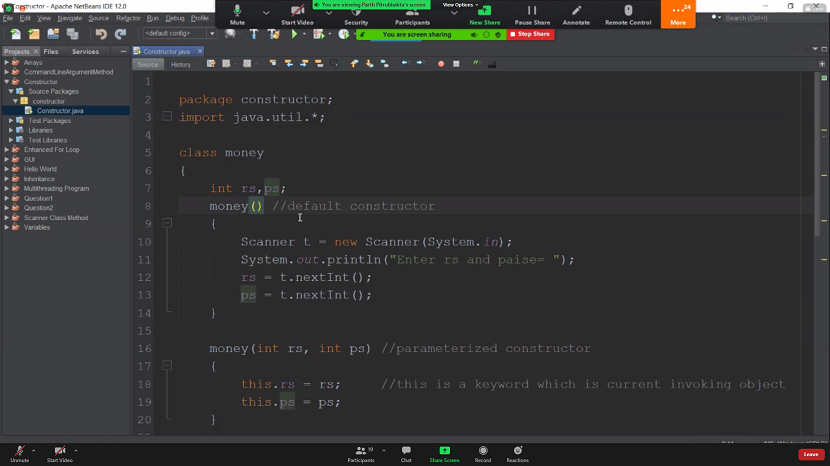
Task: Click the Source editor view button
Action: [x=148, y=64]
